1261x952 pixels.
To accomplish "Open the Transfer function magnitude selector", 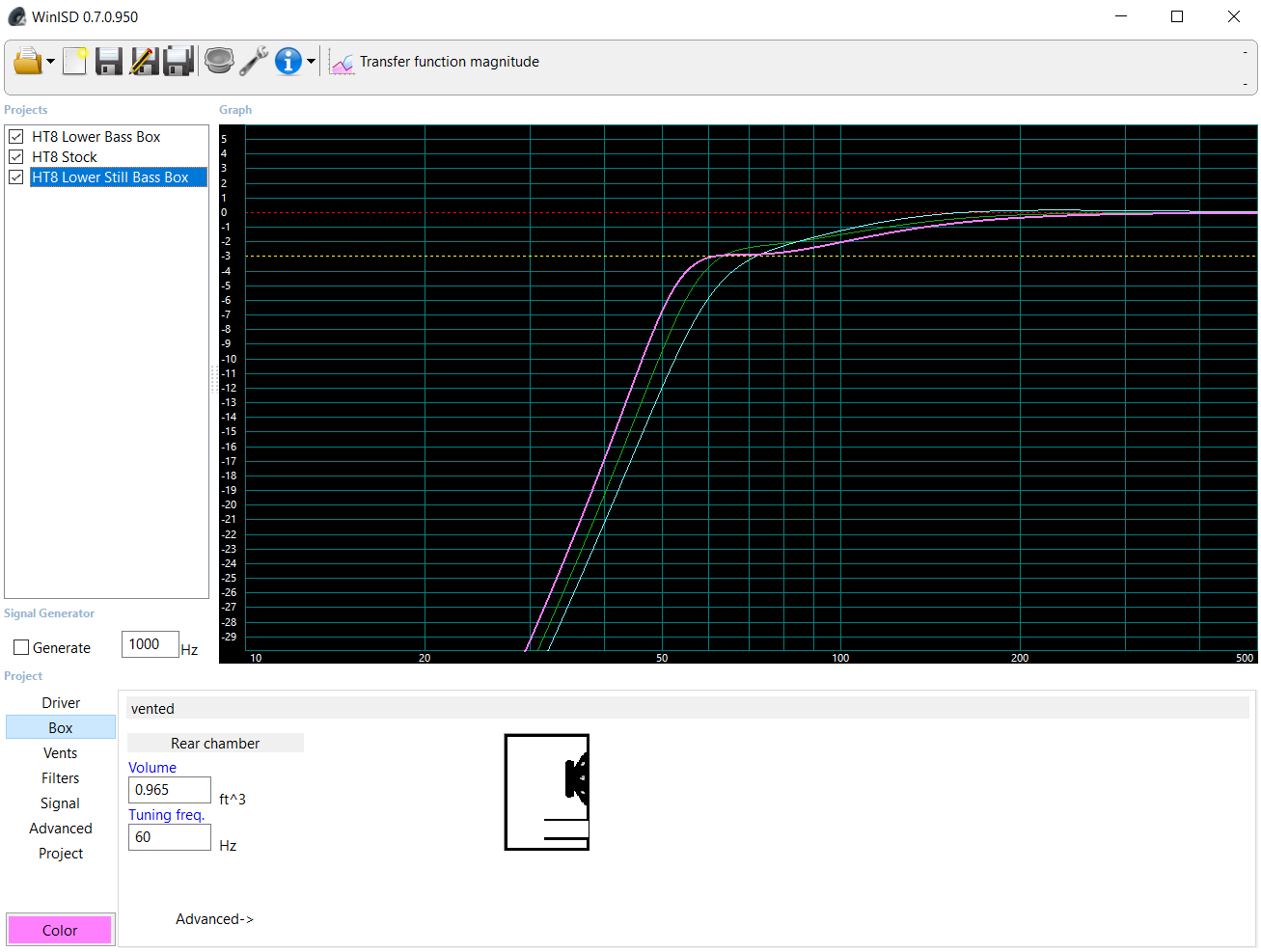I will click(x=450, y=62).
